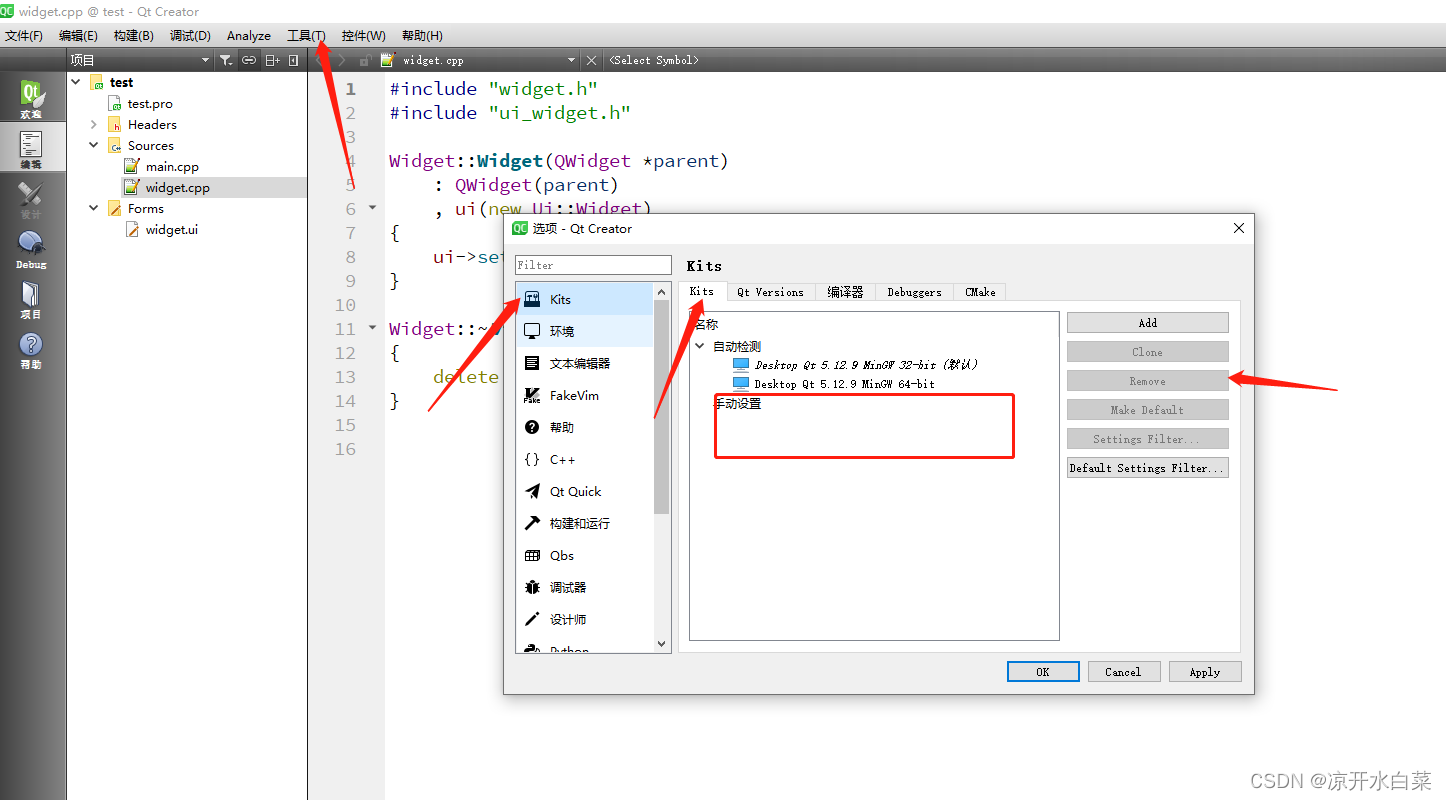This screenshot has width=1446, height=800.
Task: Switch to the Qt Versions tab
Action: click(770, 292)
